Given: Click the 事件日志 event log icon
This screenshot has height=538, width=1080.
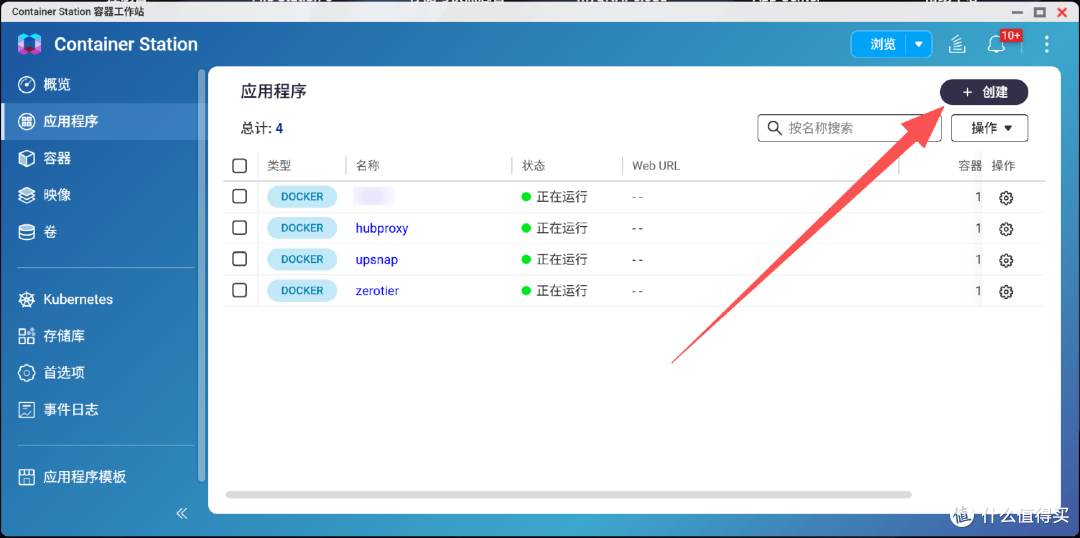Looking at the screenshot, I should tap(26, 410).
